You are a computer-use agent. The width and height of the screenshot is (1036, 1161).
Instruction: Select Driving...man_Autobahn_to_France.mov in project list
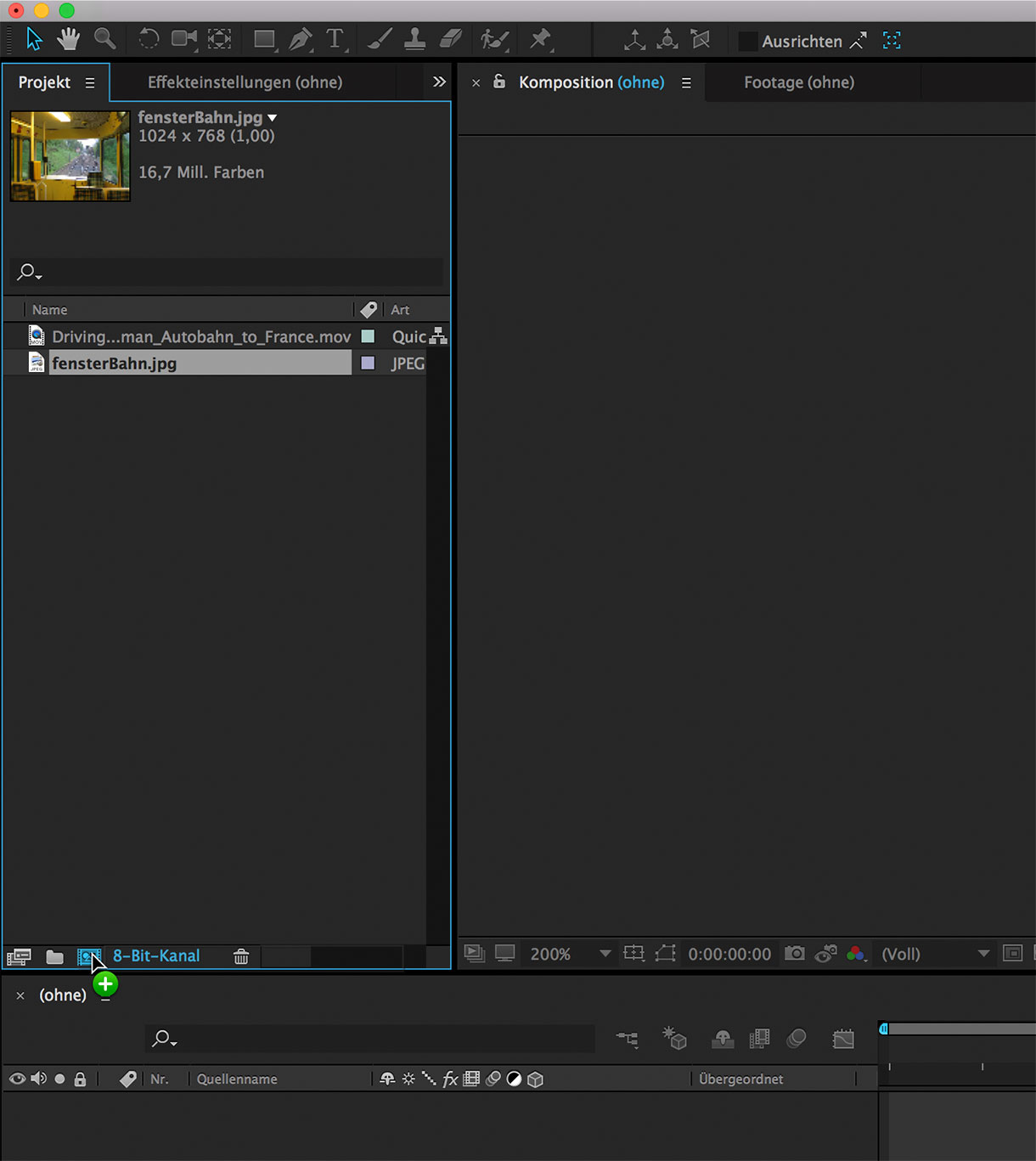(200, 337)
